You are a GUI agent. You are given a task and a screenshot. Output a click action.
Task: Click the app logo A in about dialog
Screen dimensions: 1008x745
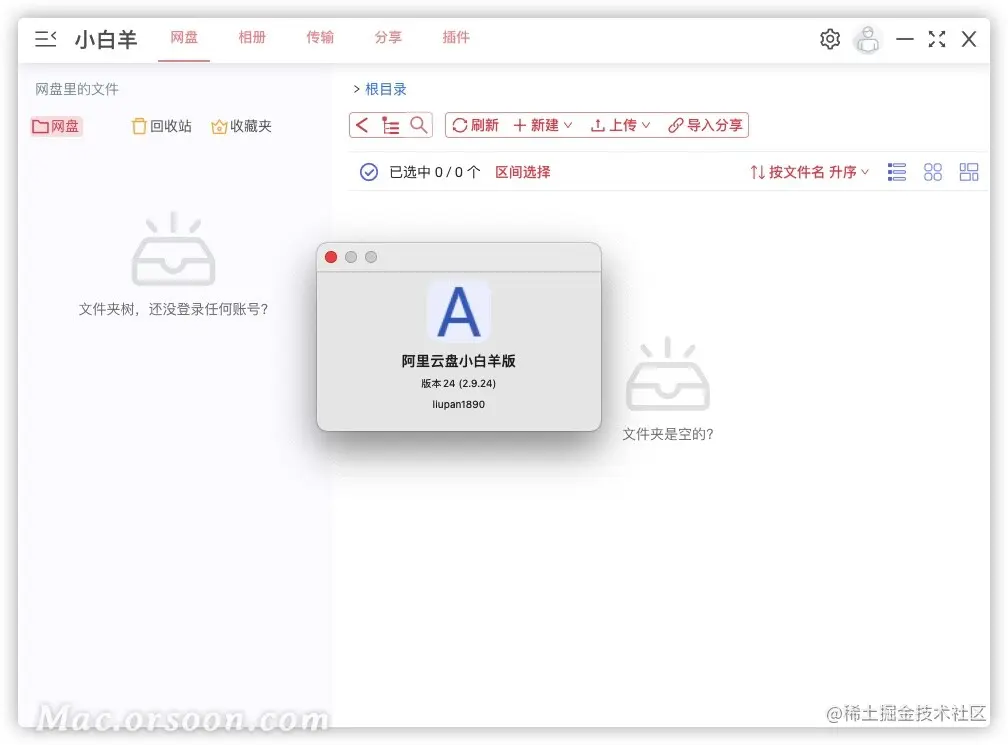458,311
